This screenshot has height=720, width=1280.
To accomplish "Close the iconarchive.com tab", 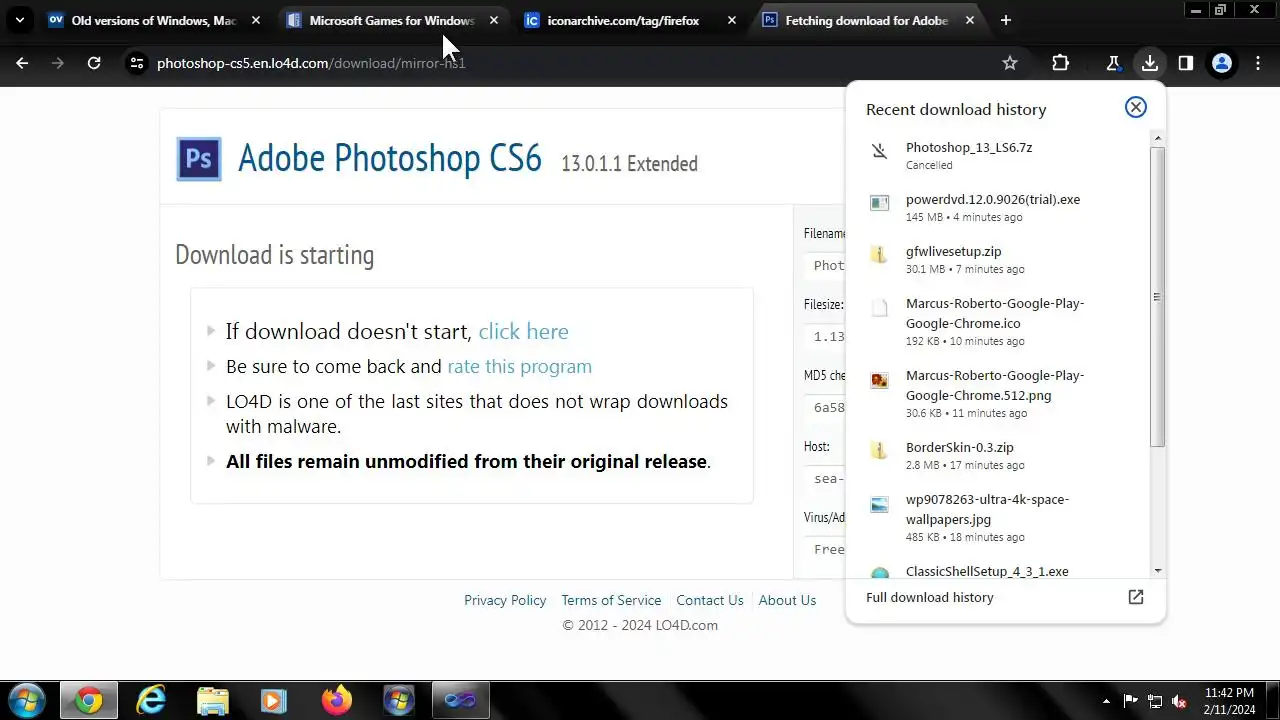I will pyautogui.click(x=732, y=20).
